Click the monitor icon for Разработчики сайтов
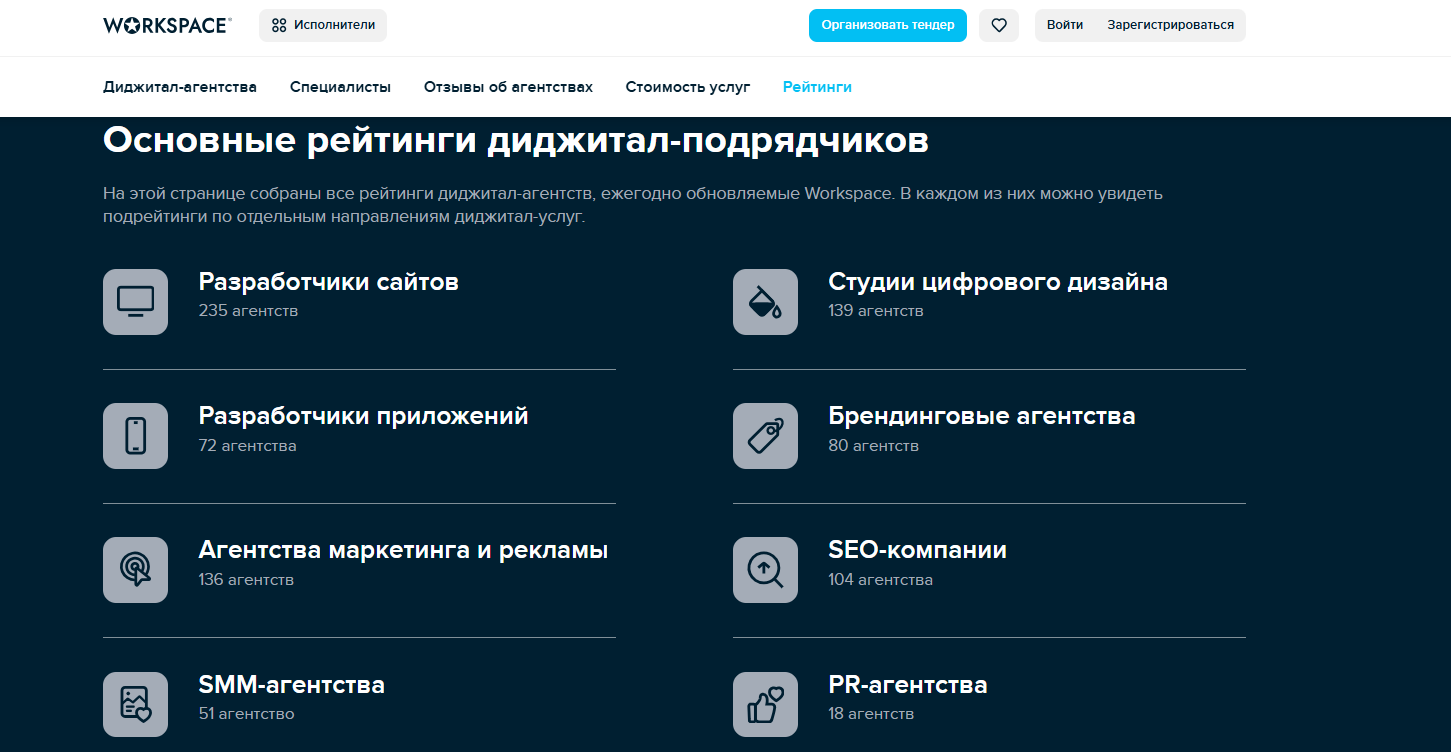1451x752 pixels. 135,301
